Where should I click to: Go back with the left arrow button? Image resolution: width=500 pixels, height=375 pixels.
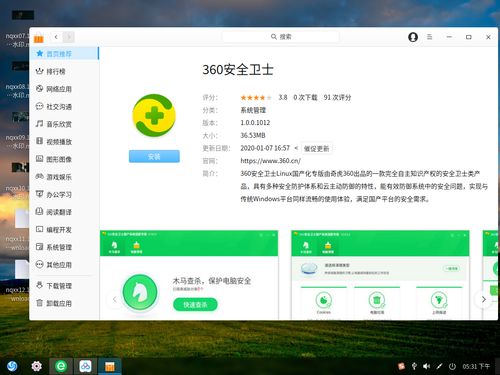tap(56, 37)
